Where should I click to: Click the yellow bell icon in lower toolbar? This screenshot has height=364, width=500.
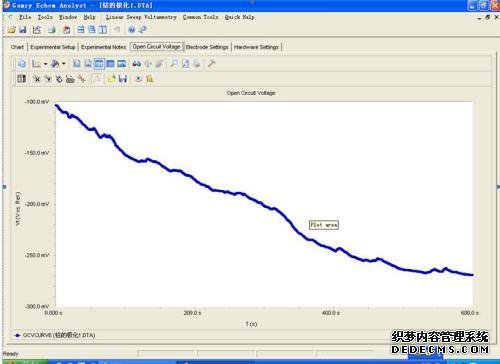coord(150,79)
